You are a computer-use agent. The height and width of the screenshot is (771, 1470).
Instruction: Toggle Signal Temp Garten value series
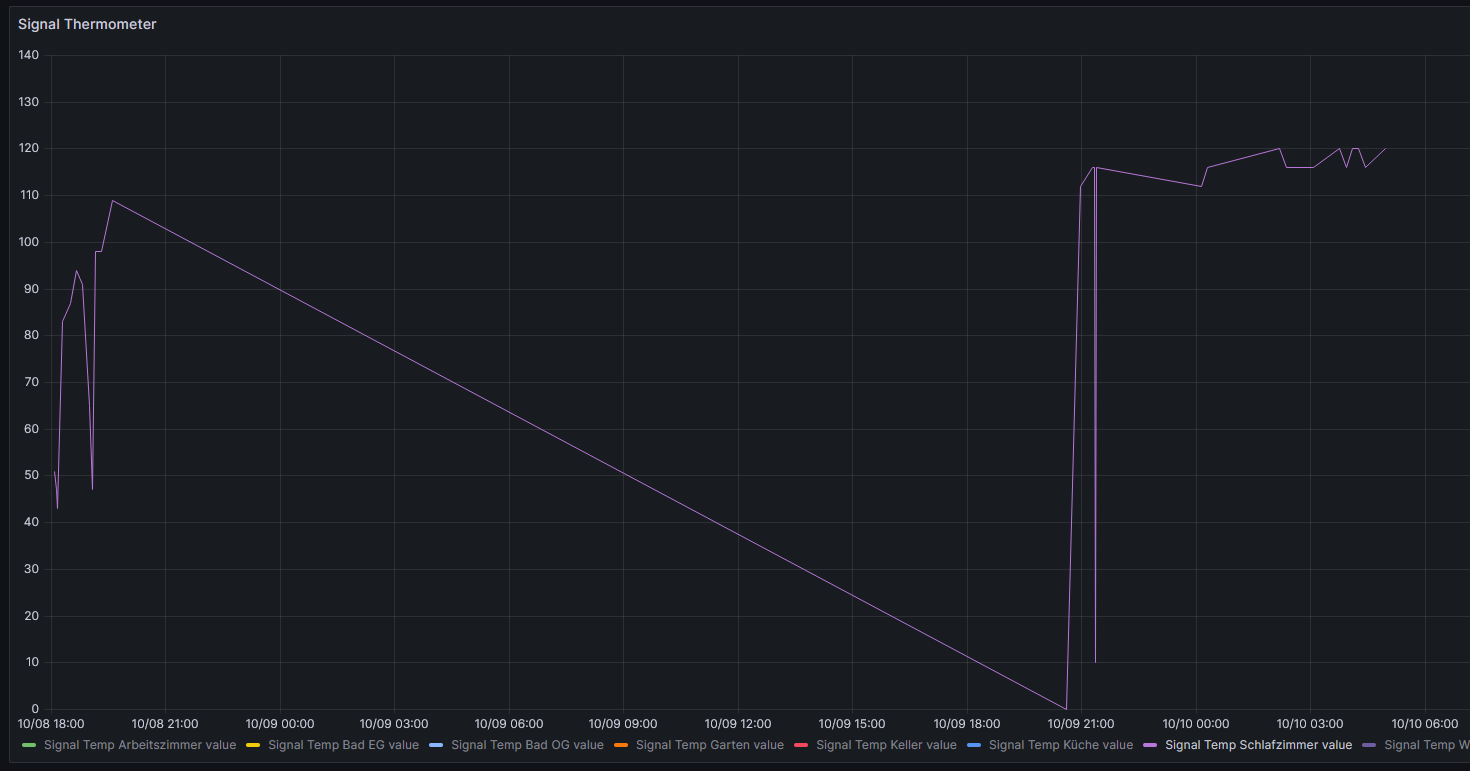coord(710,745)
